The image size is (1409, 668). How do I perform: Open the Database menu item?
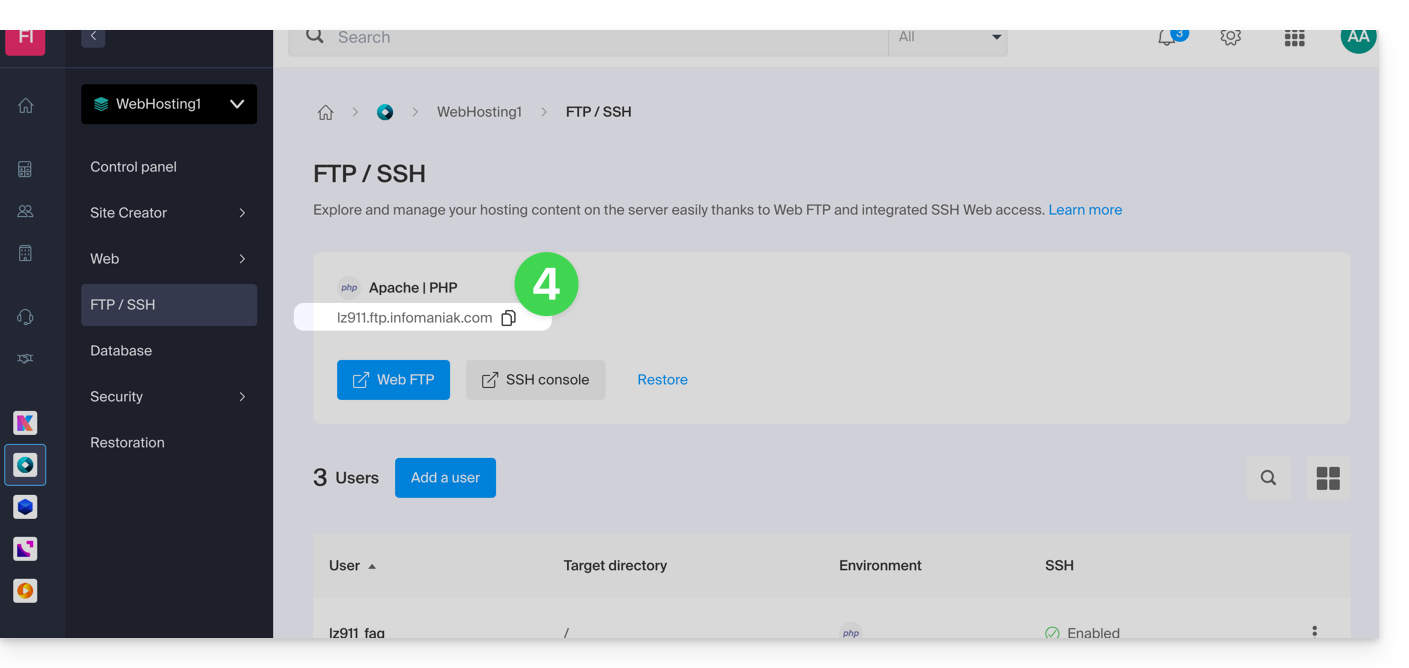click(121, 351)
